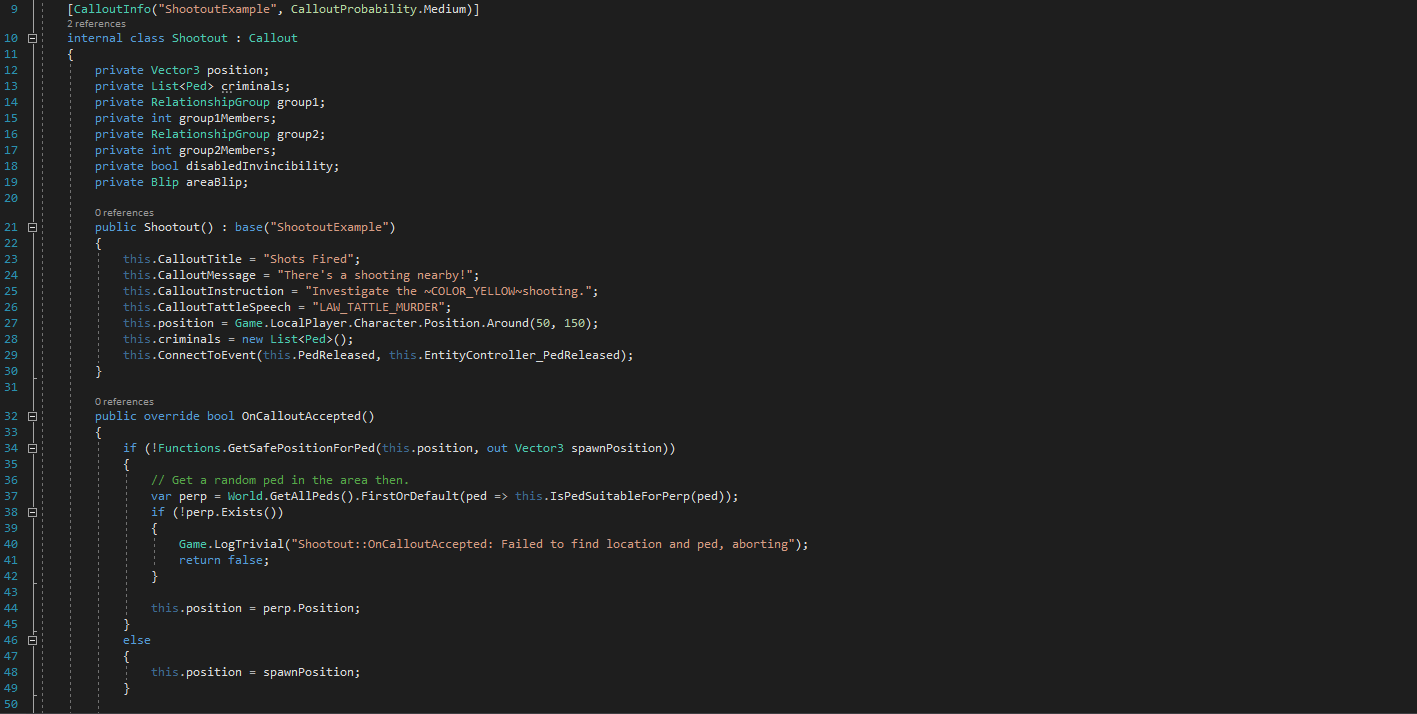Collapse the else block fold toggle

32,640
